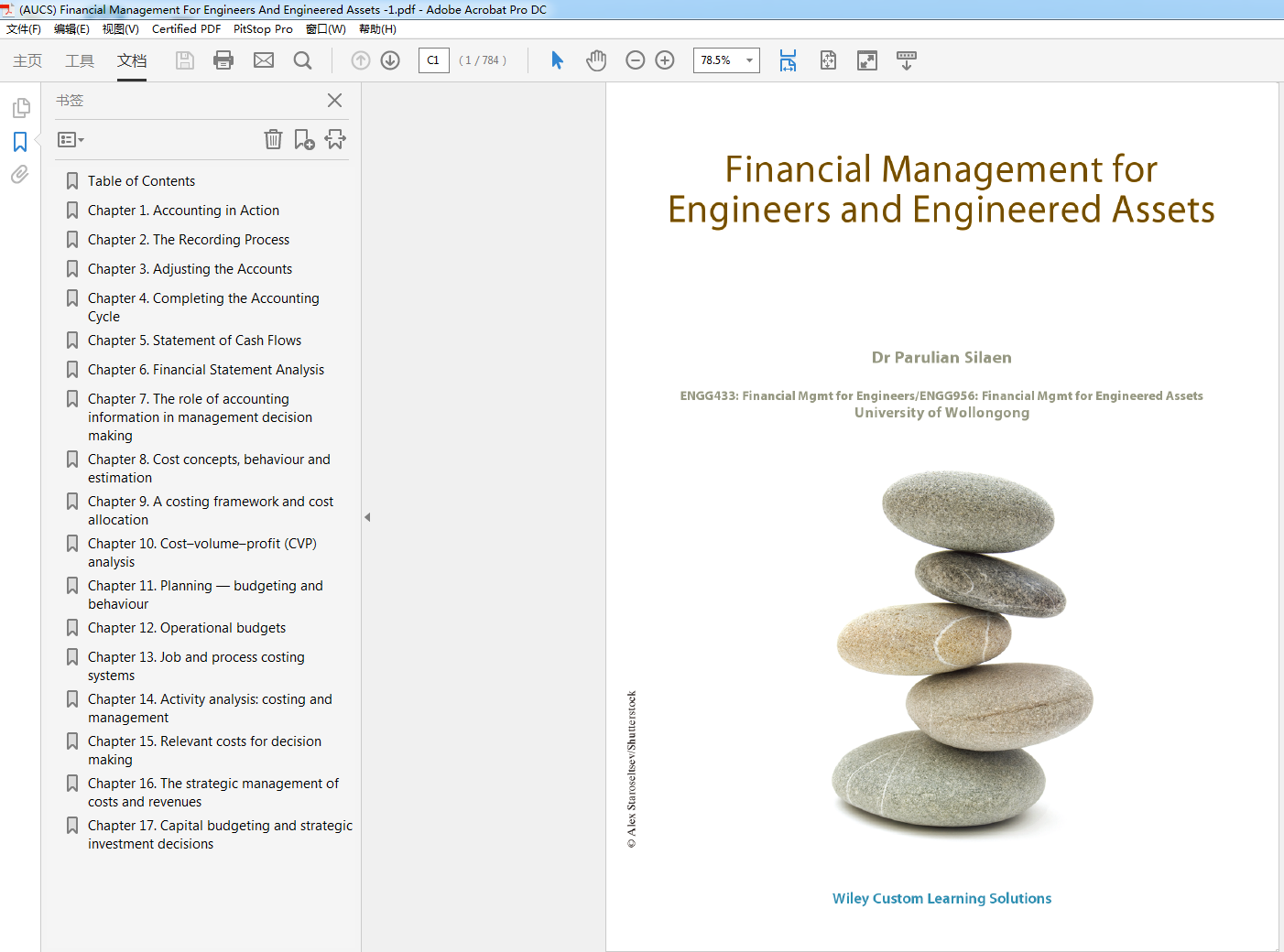Enter full screen mode icon
Image resolution: width=1284 pixels, height=952 pixels.
[866, 60]
